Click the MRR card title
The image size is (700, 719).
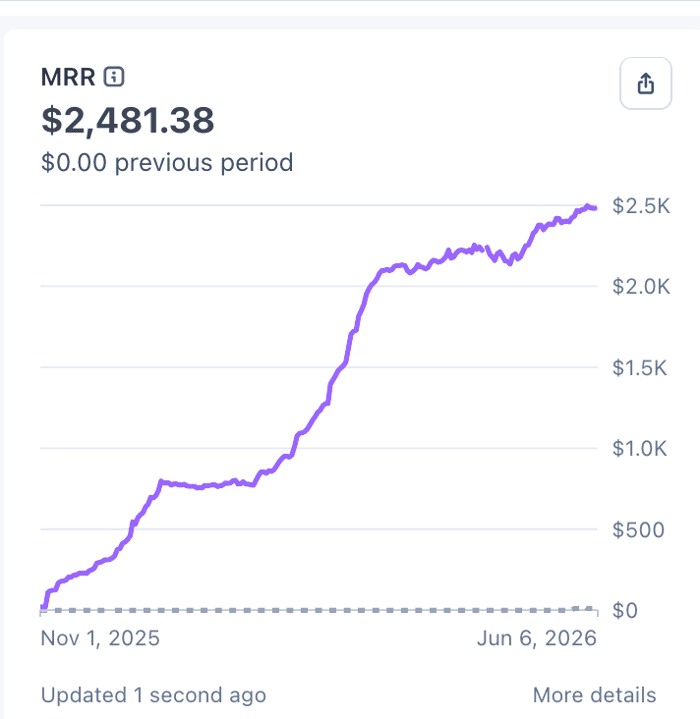[68, 77]
